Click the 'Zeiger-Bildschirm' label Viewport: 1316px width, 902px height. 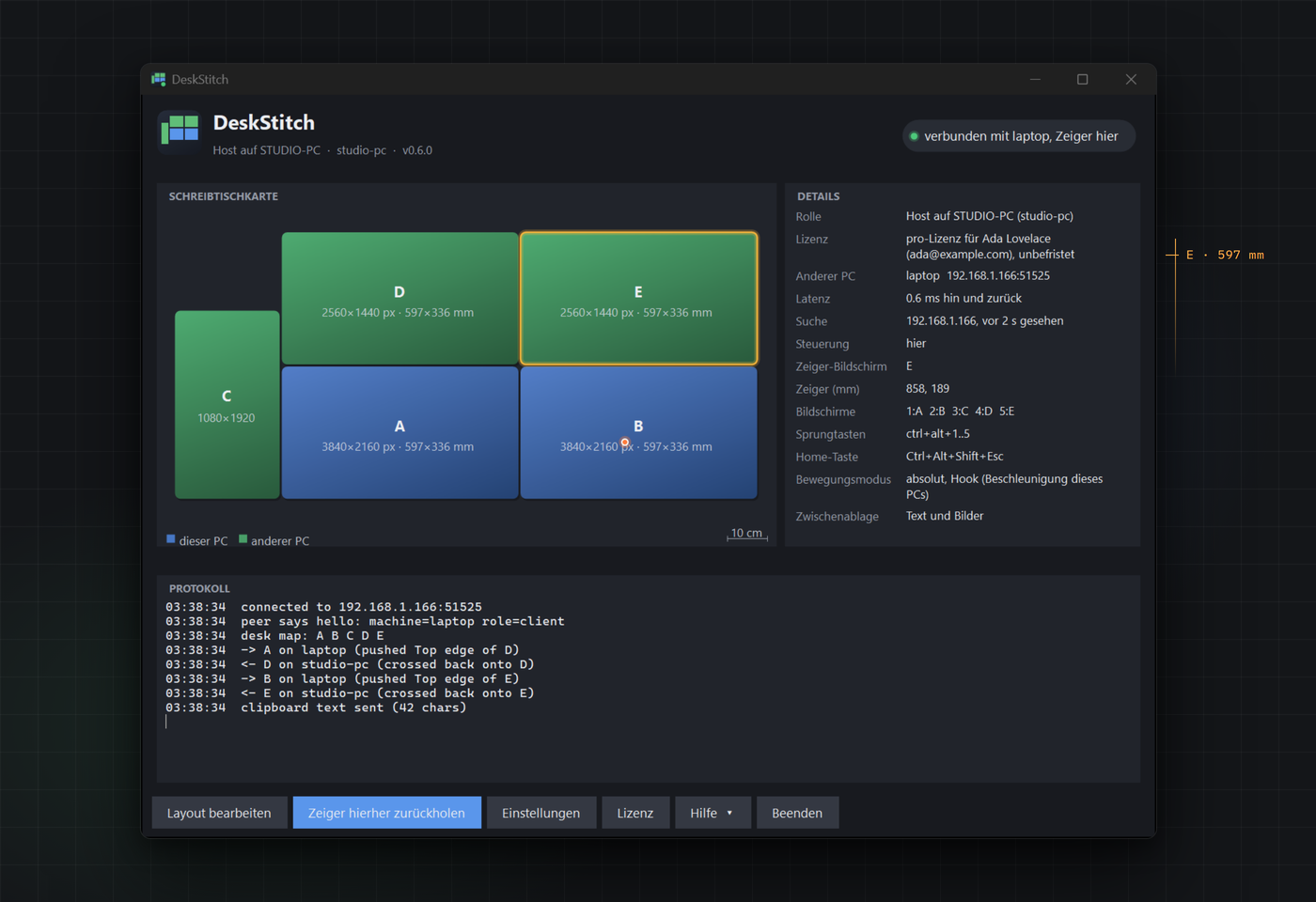tap(841, 366)
